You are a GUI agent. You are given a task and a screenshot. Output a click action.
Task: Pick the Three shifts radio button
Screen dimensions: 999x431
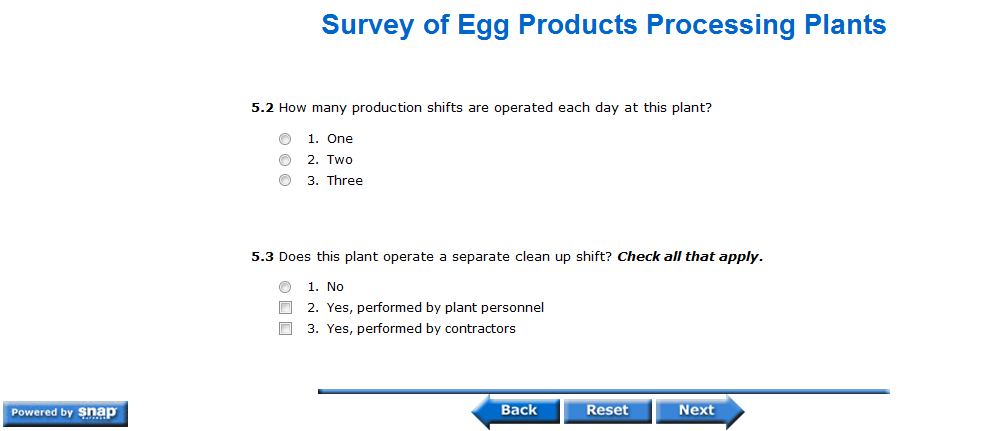click(285, 181)
